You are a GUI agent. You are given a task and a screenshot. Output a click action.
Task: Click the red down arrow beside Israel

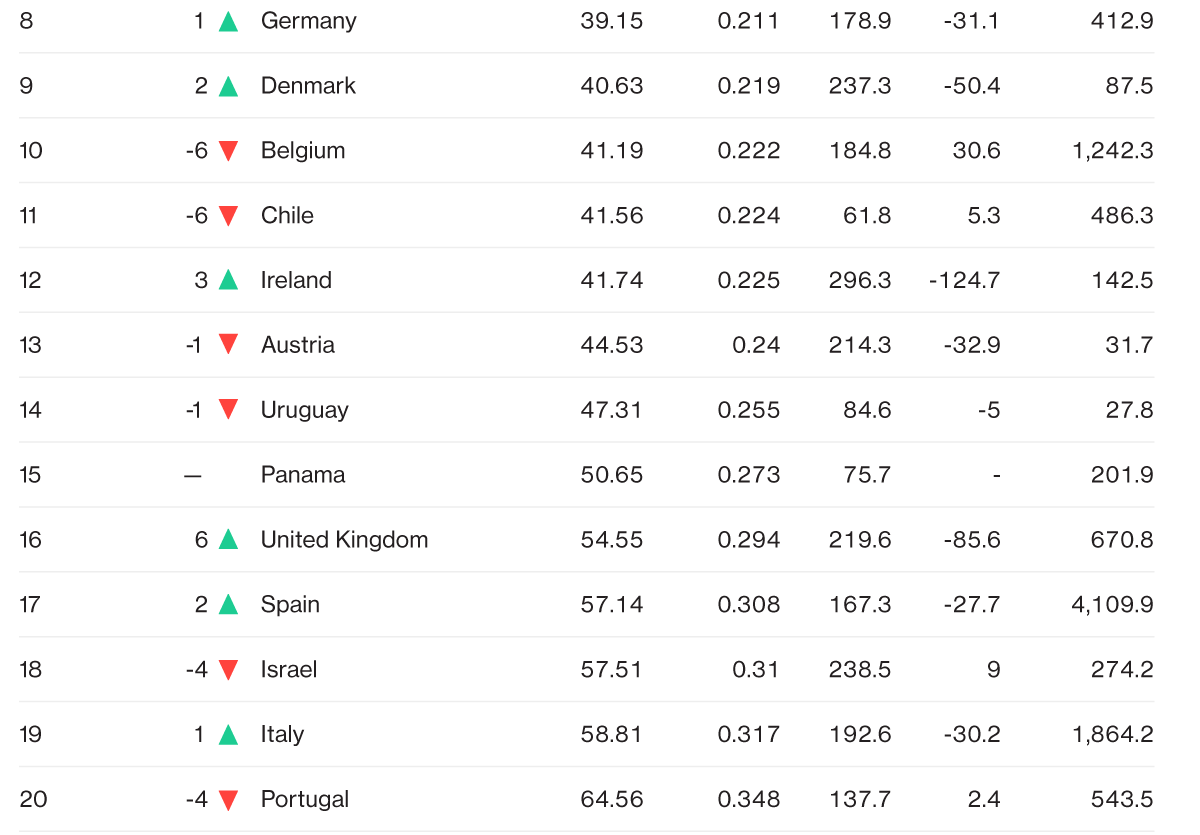[228, 670]
